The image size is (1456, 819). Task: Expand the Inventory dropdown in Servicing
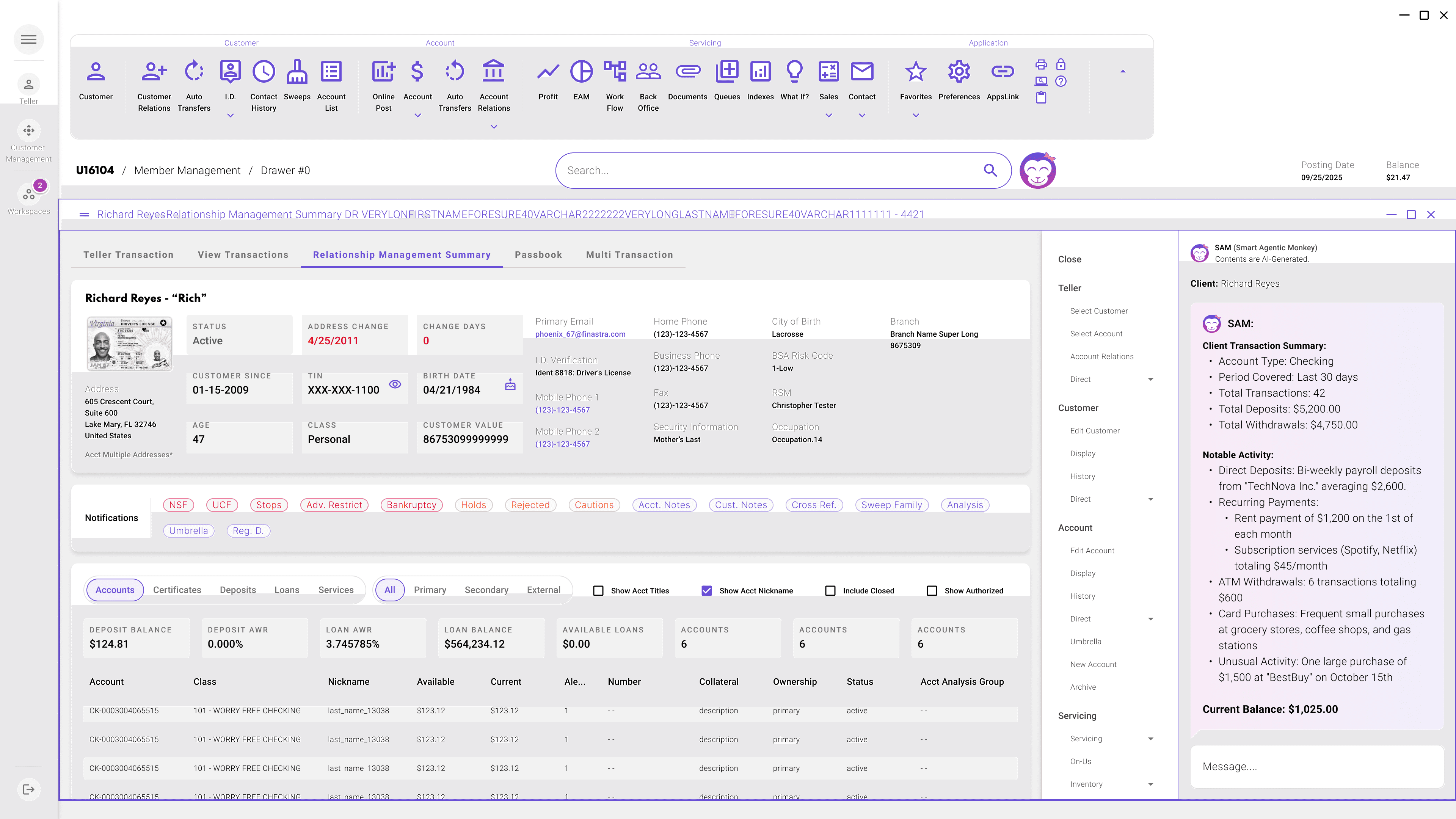tap(1151, 784)
